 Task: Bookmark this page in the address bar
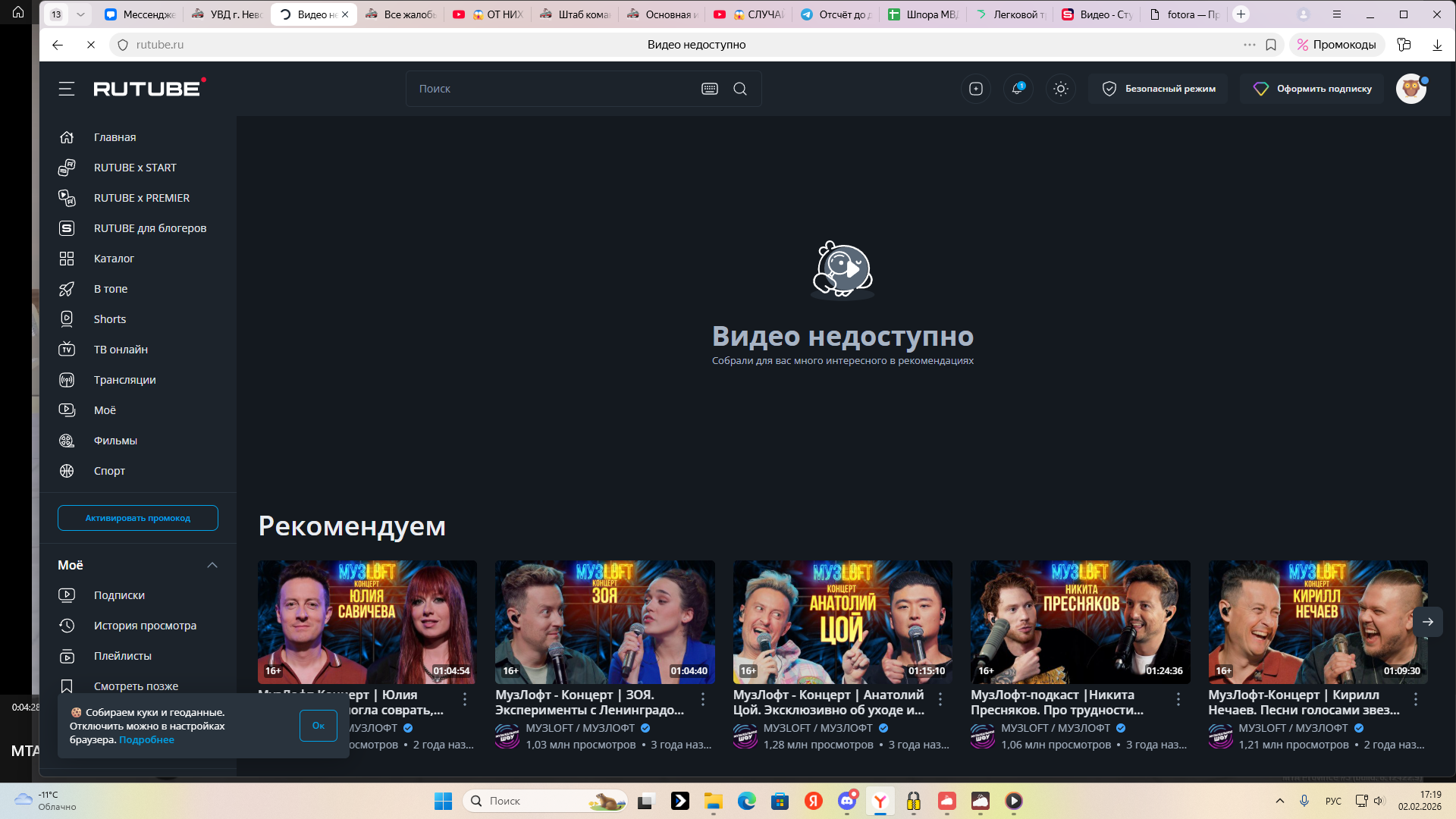1271,45
